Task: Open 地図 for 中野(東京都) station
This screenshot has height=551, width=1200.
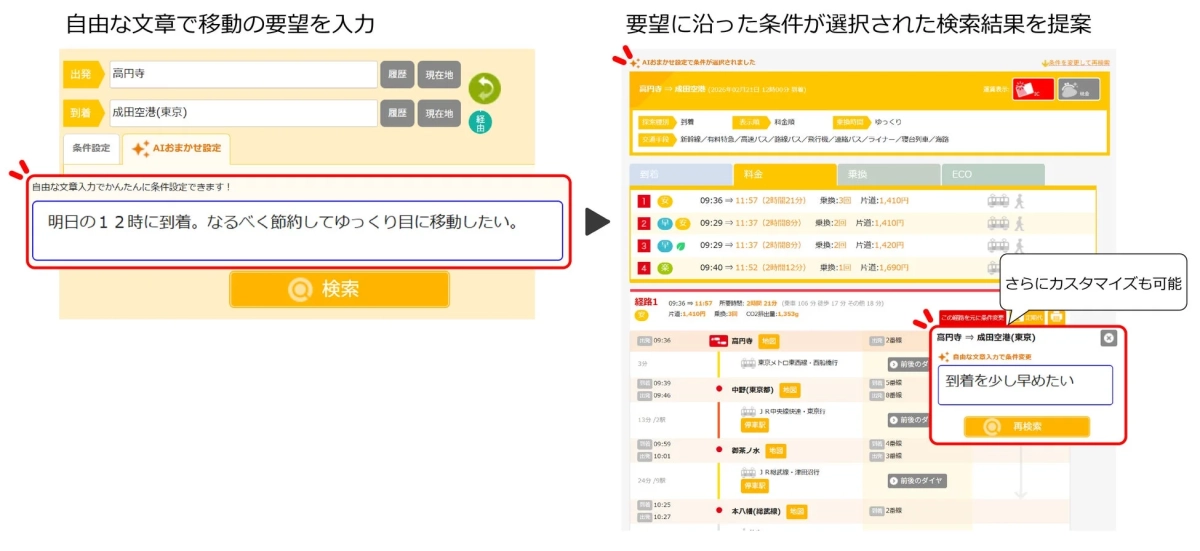Action: click(x=790, y=389)
